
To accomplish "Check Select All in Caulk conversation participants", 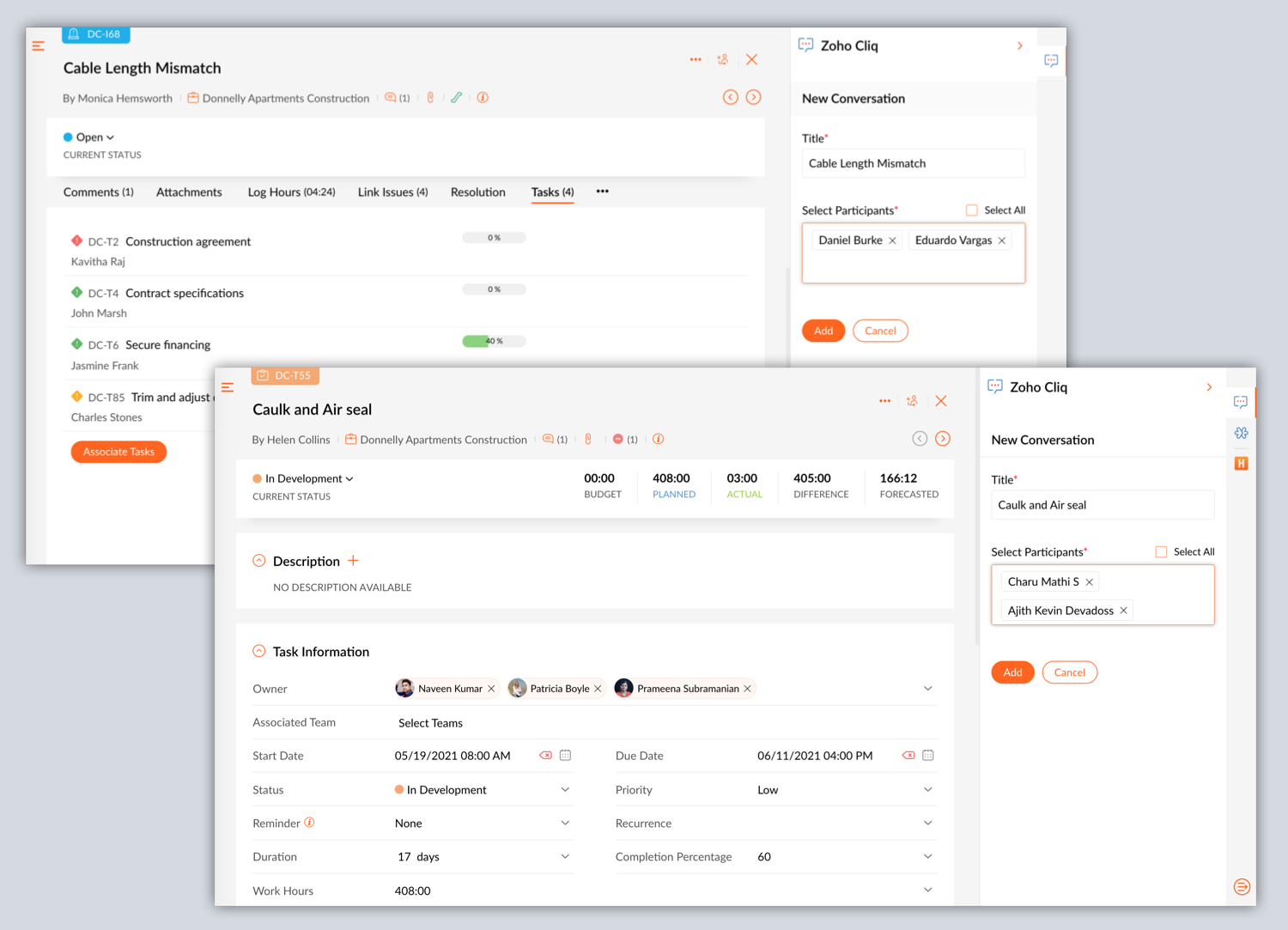I will click(1161, 552).
